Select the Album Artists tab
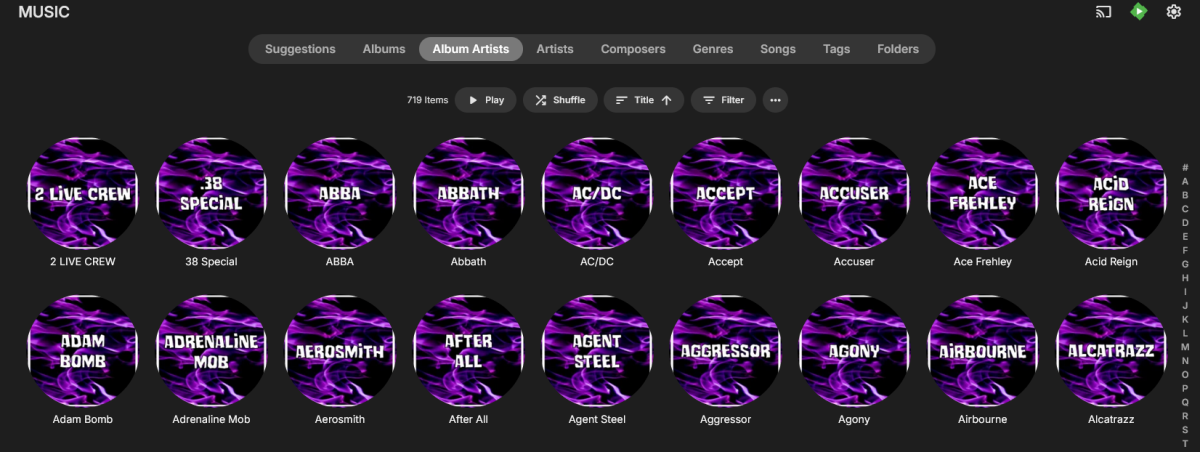The height and width of the screenshot is (452, 1200). click(471, 49)
